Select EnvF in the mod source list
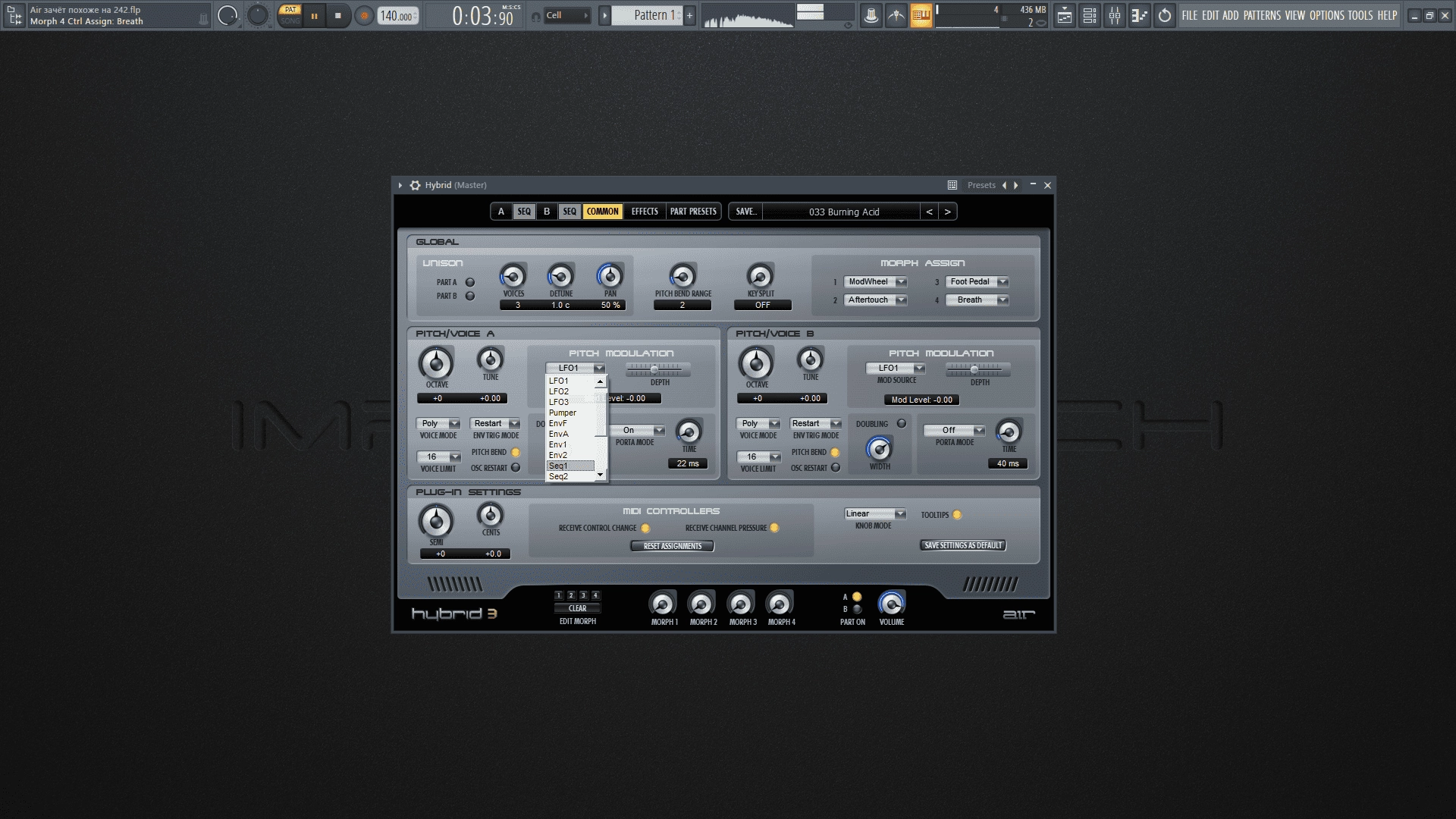Screen dimensions: 1456x819 570,423
